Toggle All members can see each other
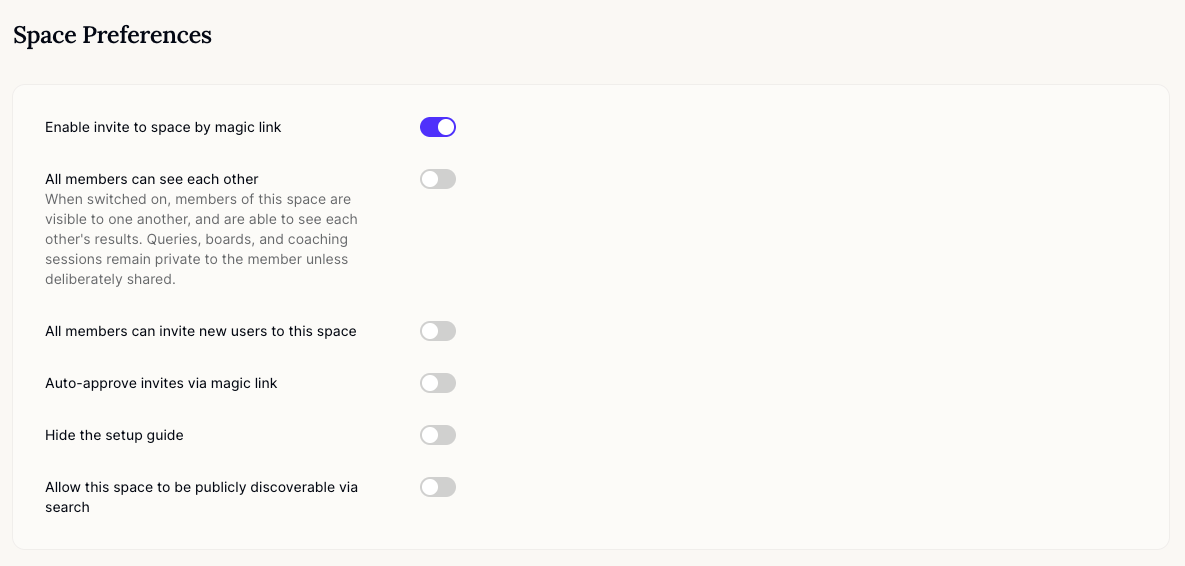 (x=438, y=179)
